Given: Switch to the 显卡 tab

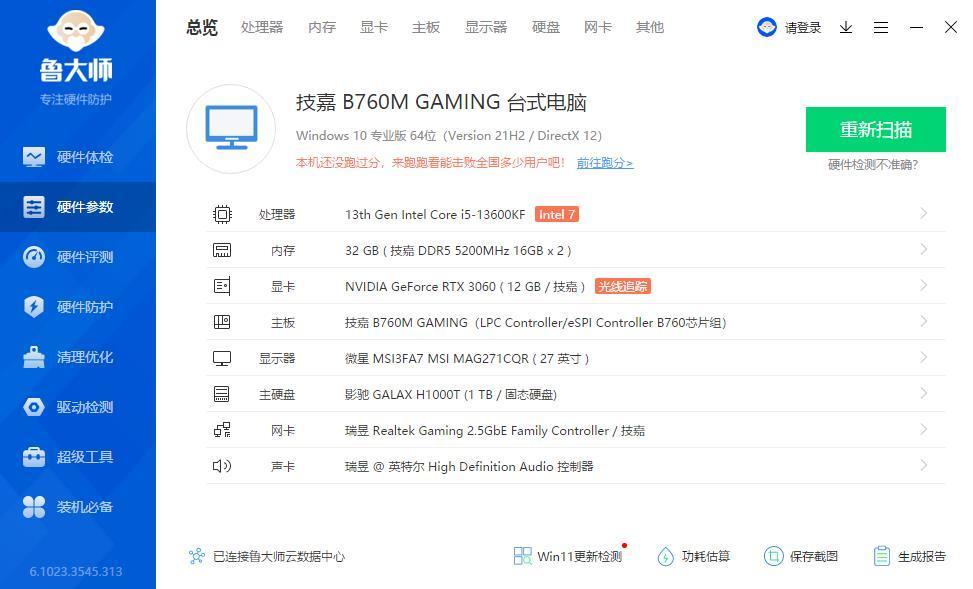Looking at the screenshot, I should pos(374,27).
